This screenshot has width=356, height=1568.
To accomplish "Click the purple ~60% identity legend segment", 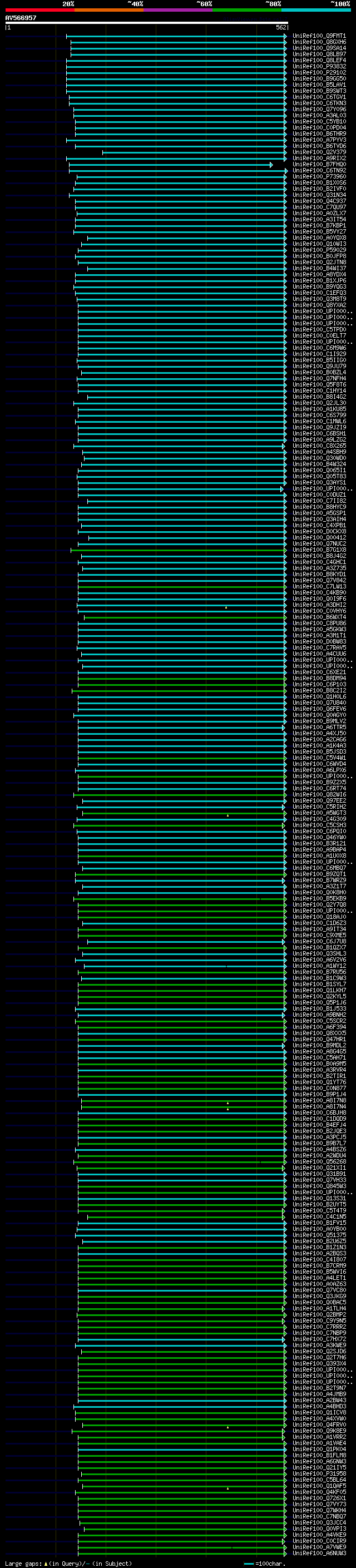I will pos(177,10).
